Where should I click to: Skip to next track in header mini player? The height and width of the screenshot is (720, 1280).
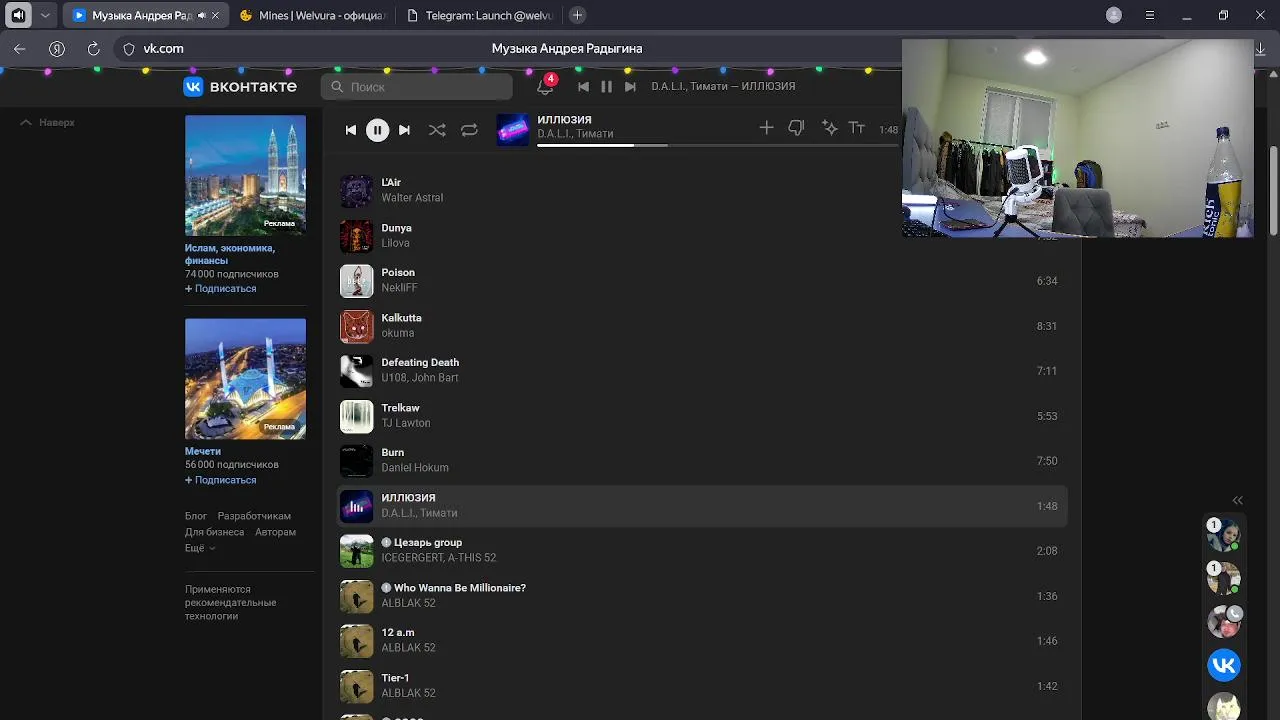click(630, 87)
